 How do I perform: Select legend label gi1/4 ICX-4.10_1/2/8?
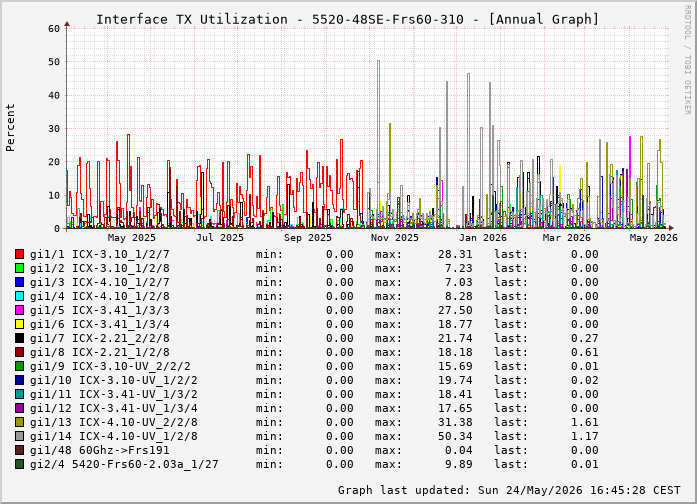(100, 296)
